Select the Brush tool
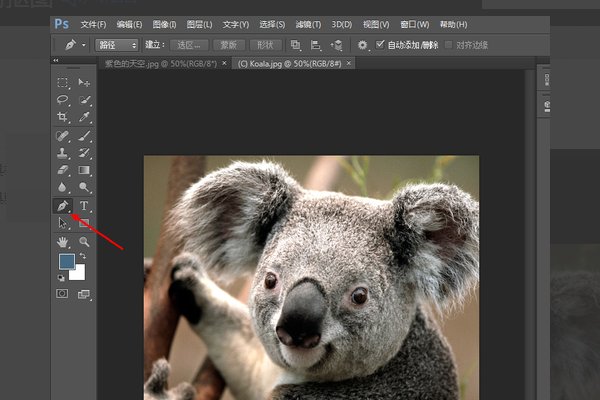Viewport: 600px width, 400px height. coord(84,136)
